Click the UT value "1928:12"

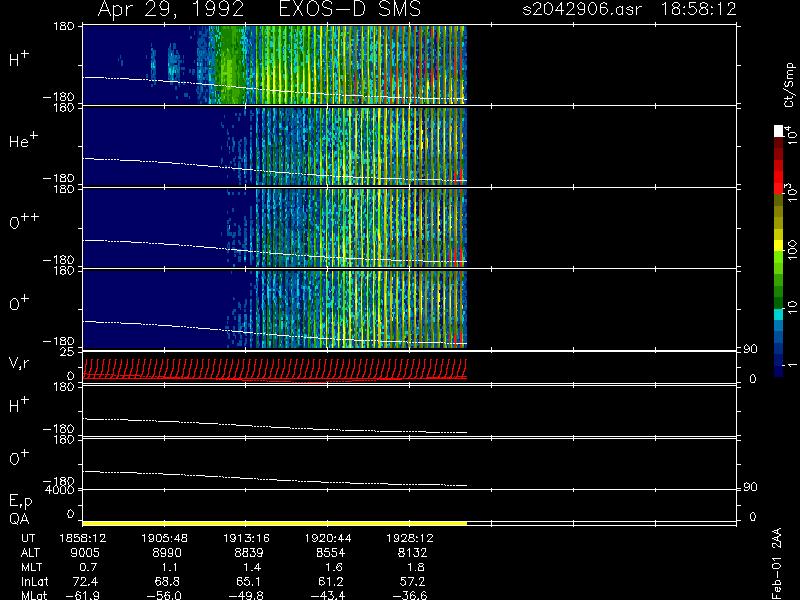(410, 538)
